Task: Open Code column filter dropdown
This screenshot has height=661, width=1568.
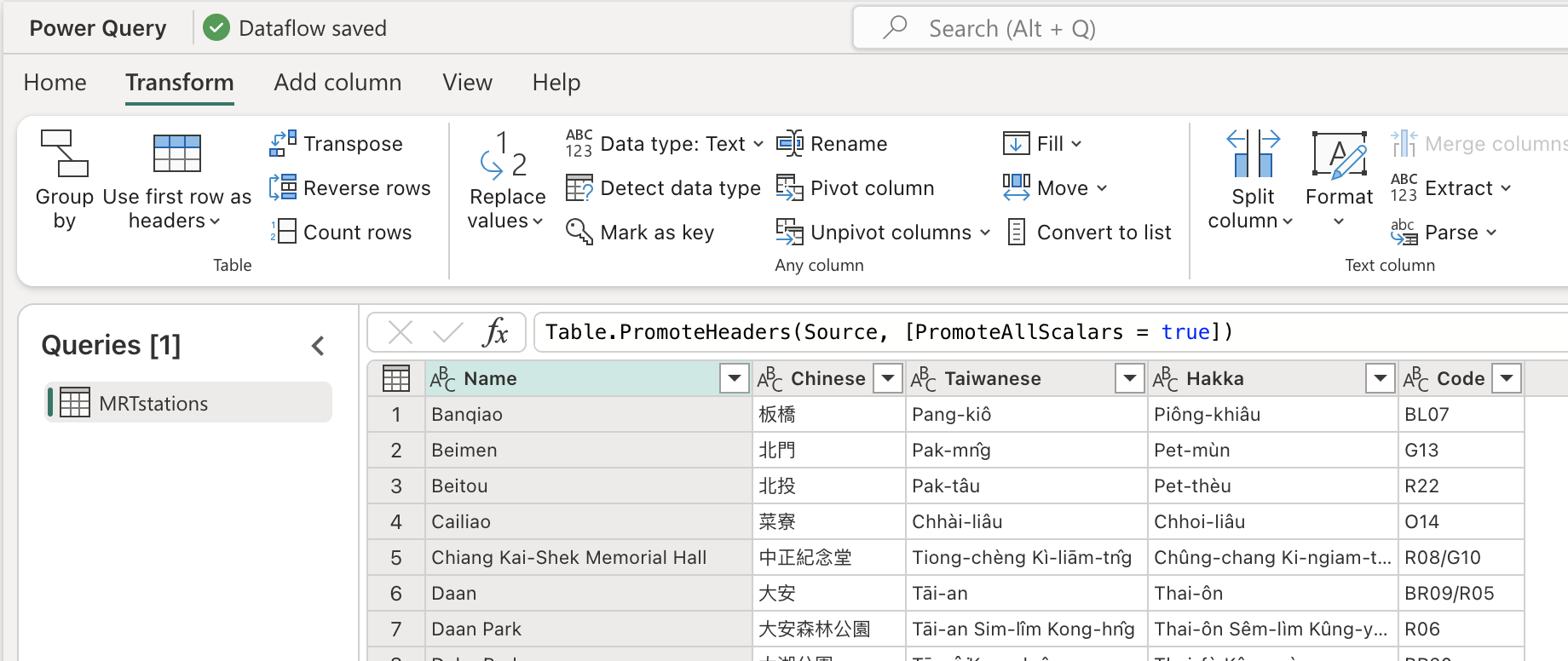Action: point(1507,378)
